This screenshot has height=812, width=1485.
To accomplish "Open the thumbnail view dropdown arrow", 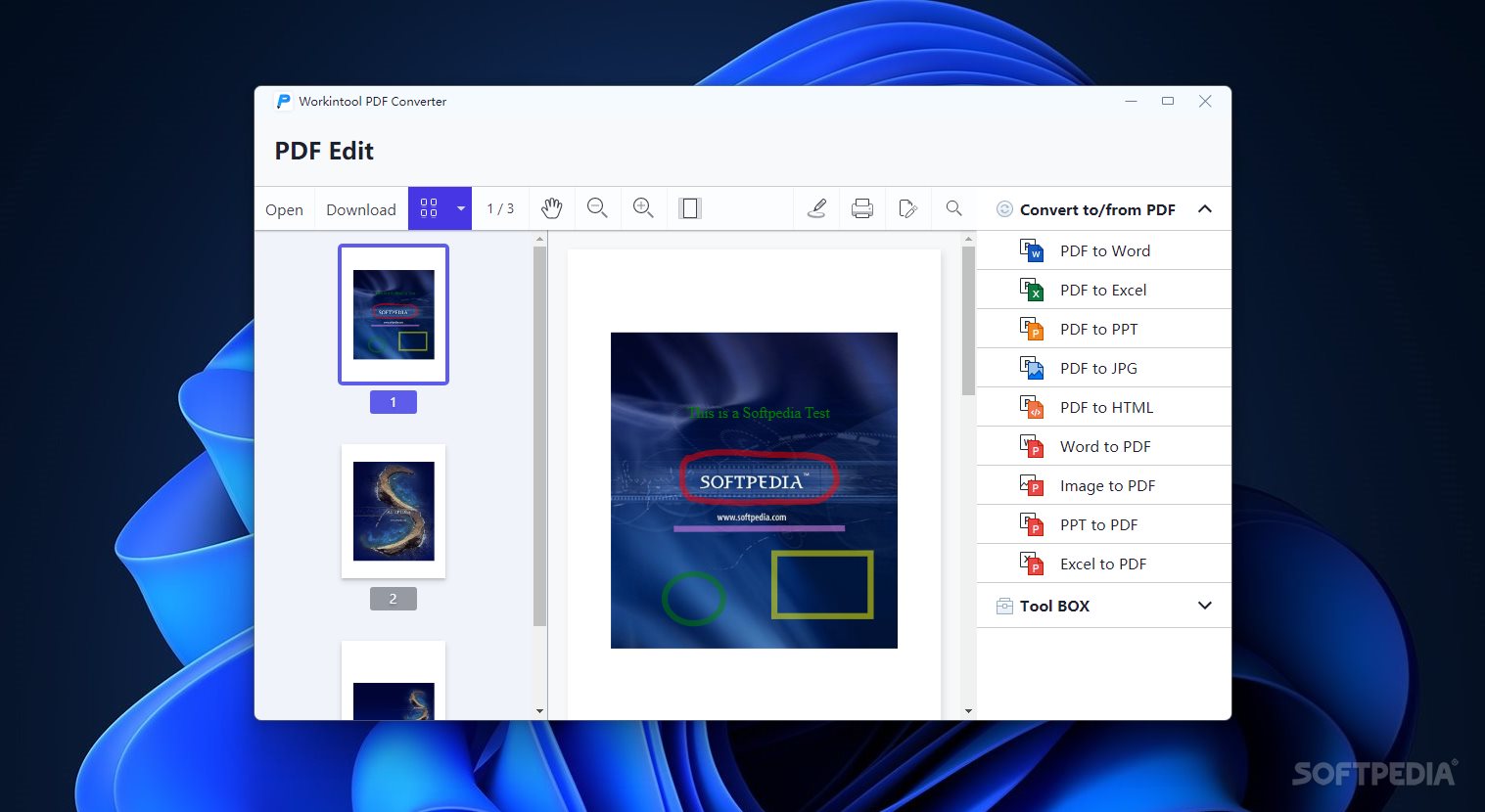I will coord(461,208).
